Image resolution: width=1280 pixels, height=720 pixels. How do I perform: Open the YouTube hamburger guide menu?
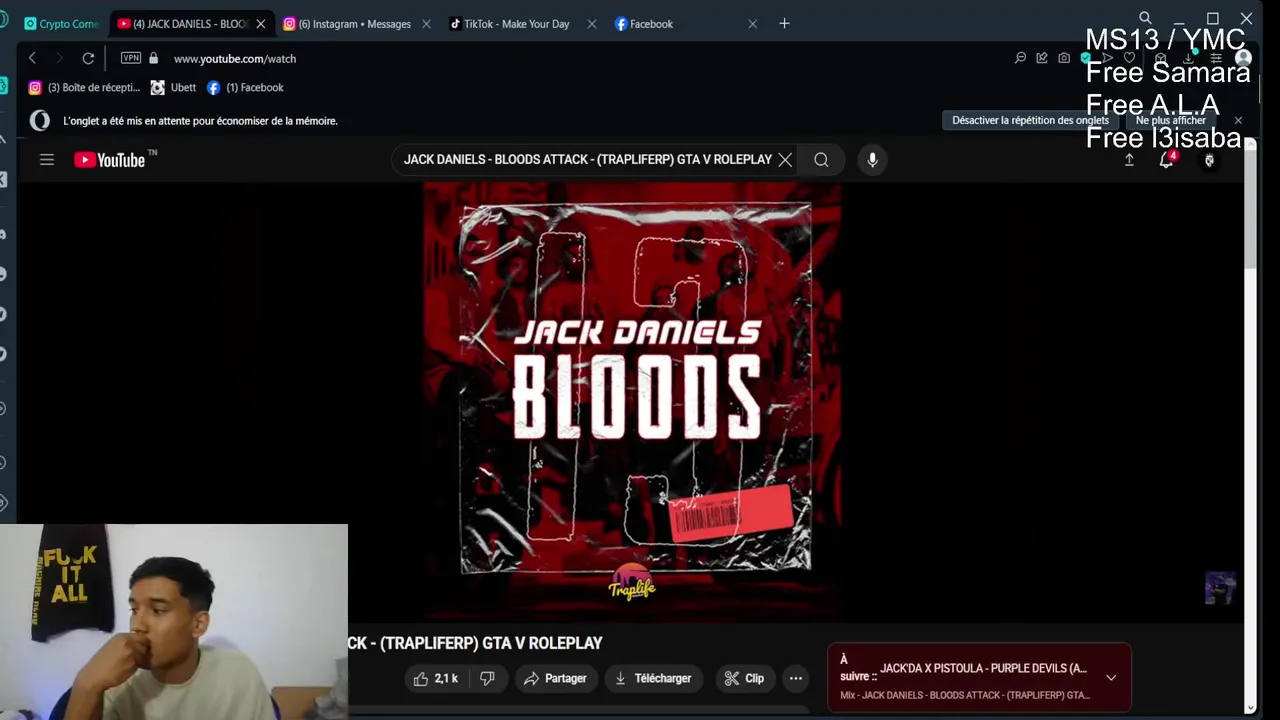coord(47,160)
